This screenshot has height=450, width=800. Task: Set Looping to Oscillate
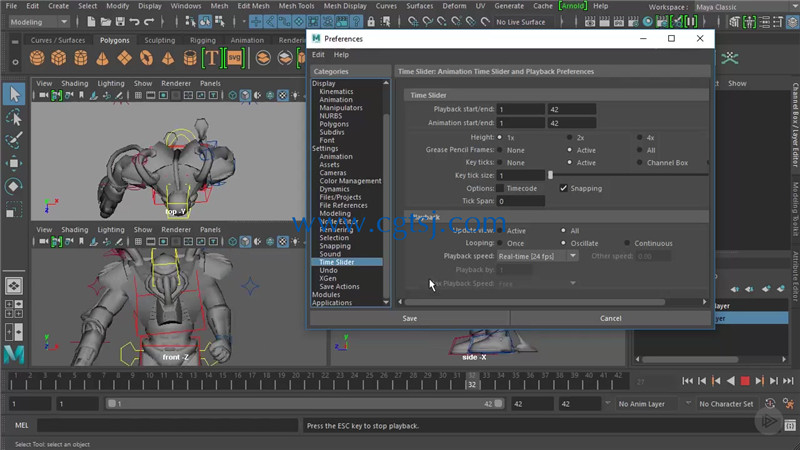[563, 243]
